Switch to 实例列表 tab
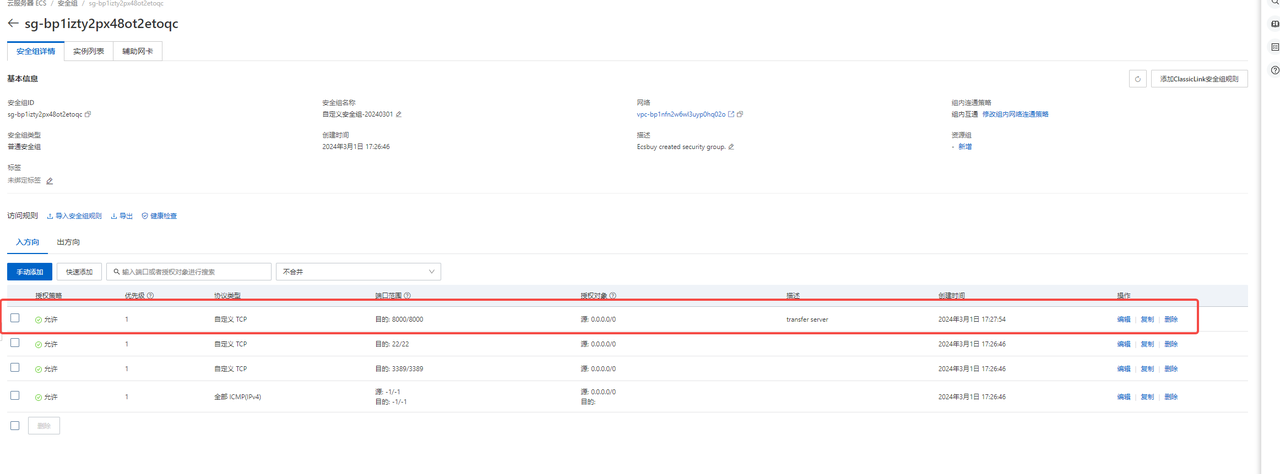This screenshot has height=474, width=1280. pos(88,51)
